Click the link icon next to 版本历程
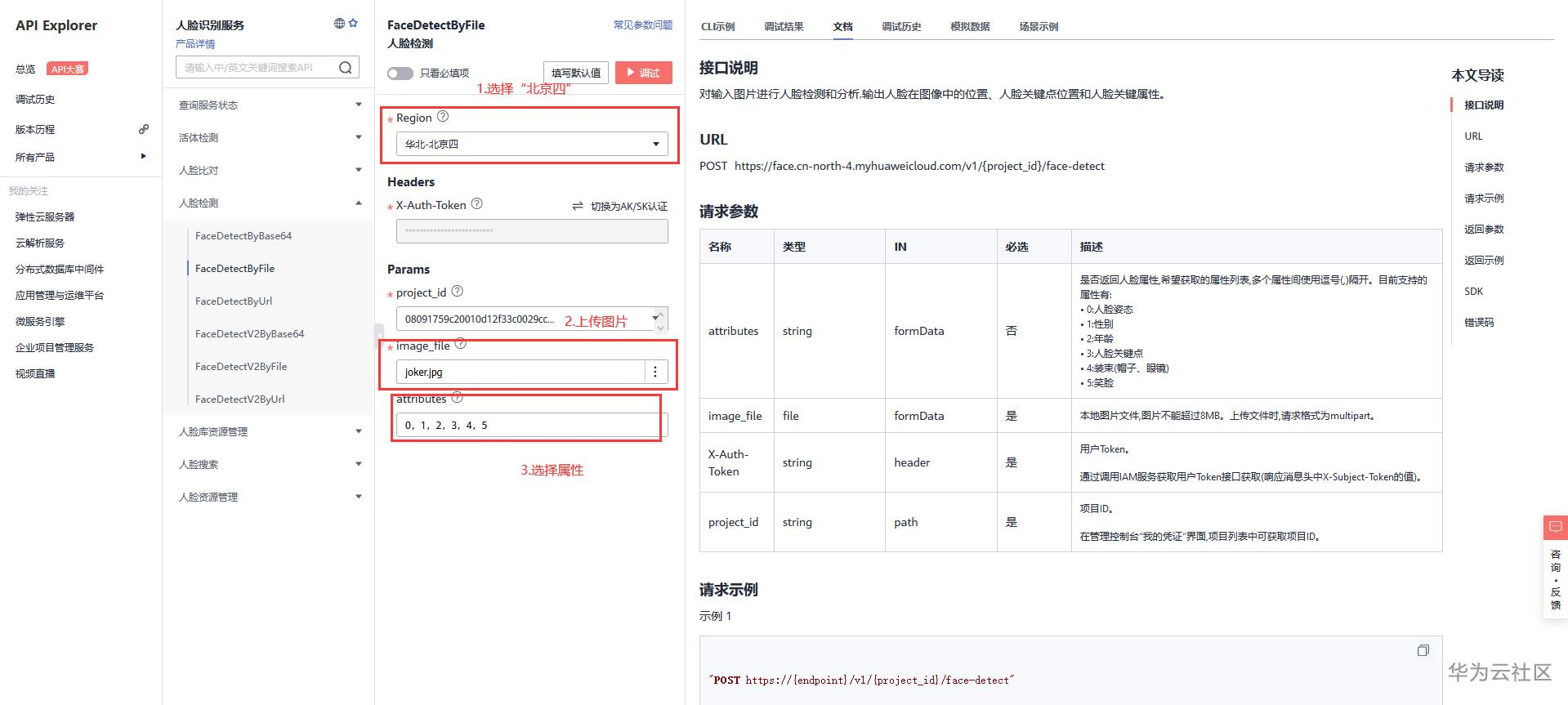Image resolution: width=1568 pixels, height=705 pixels. click(144, 129)
